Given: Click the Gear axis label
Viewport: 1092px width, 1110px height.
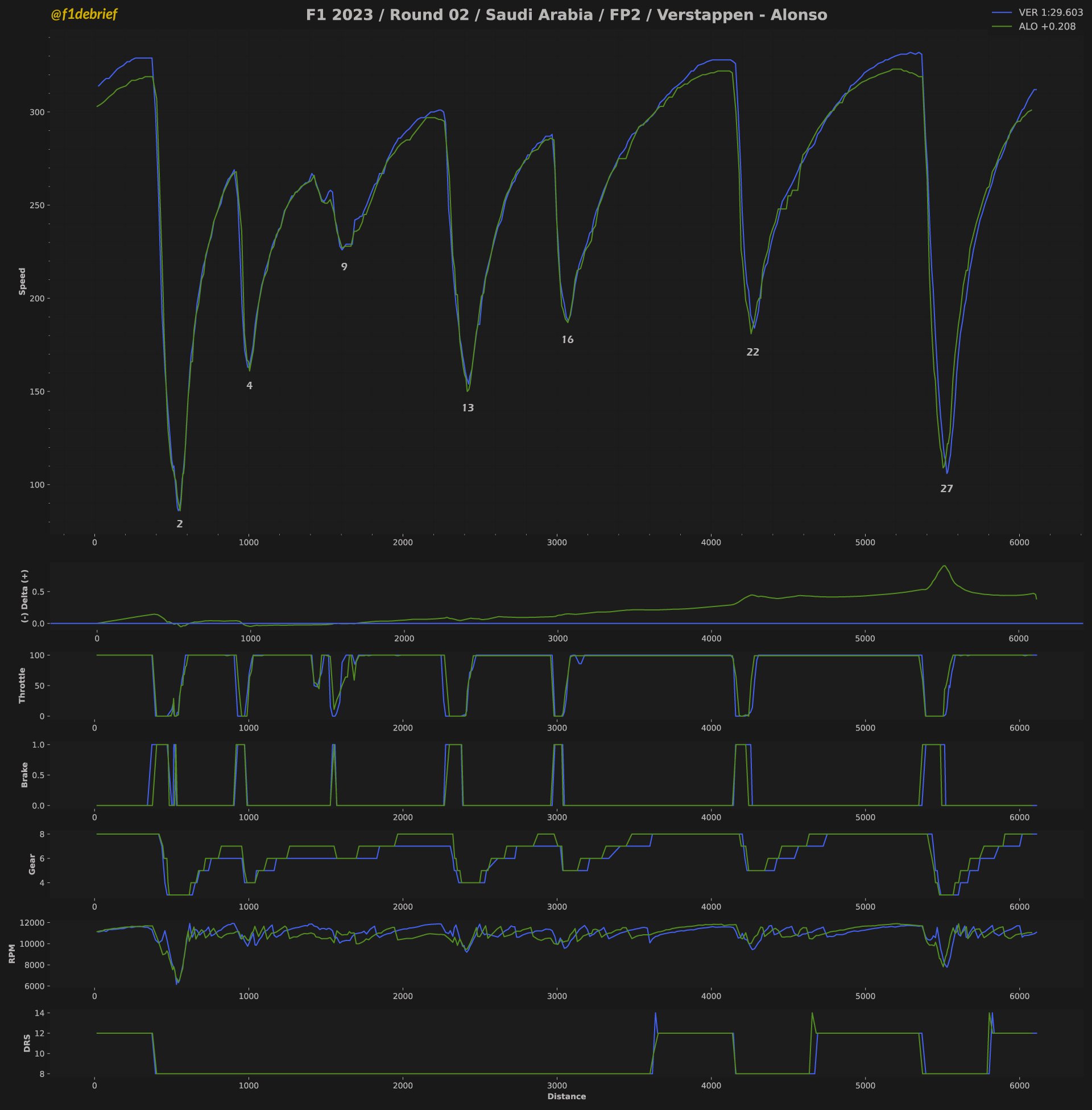Looking at the screenshot, I should pyautogui.click(x=32, y=864).
